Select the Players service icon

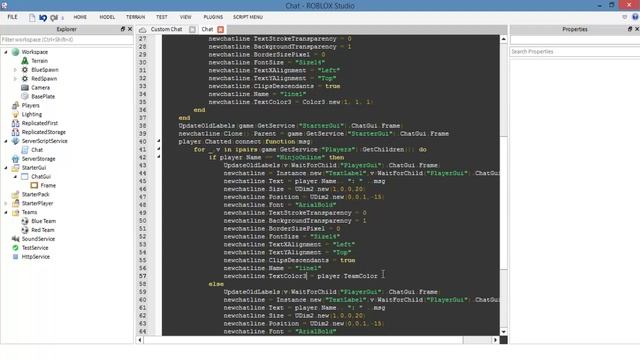(x=16, y=105)
